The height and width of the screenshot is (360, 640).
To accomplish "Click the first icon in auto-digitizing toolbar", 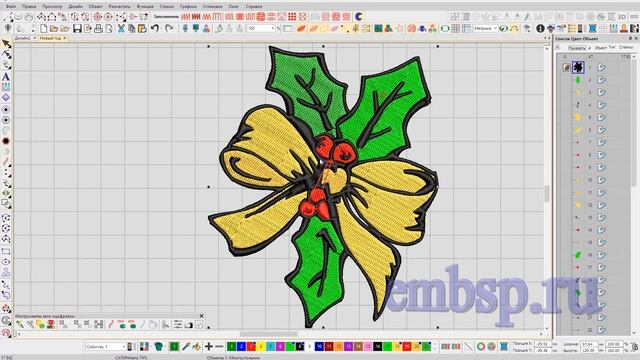I will (20, 324).
